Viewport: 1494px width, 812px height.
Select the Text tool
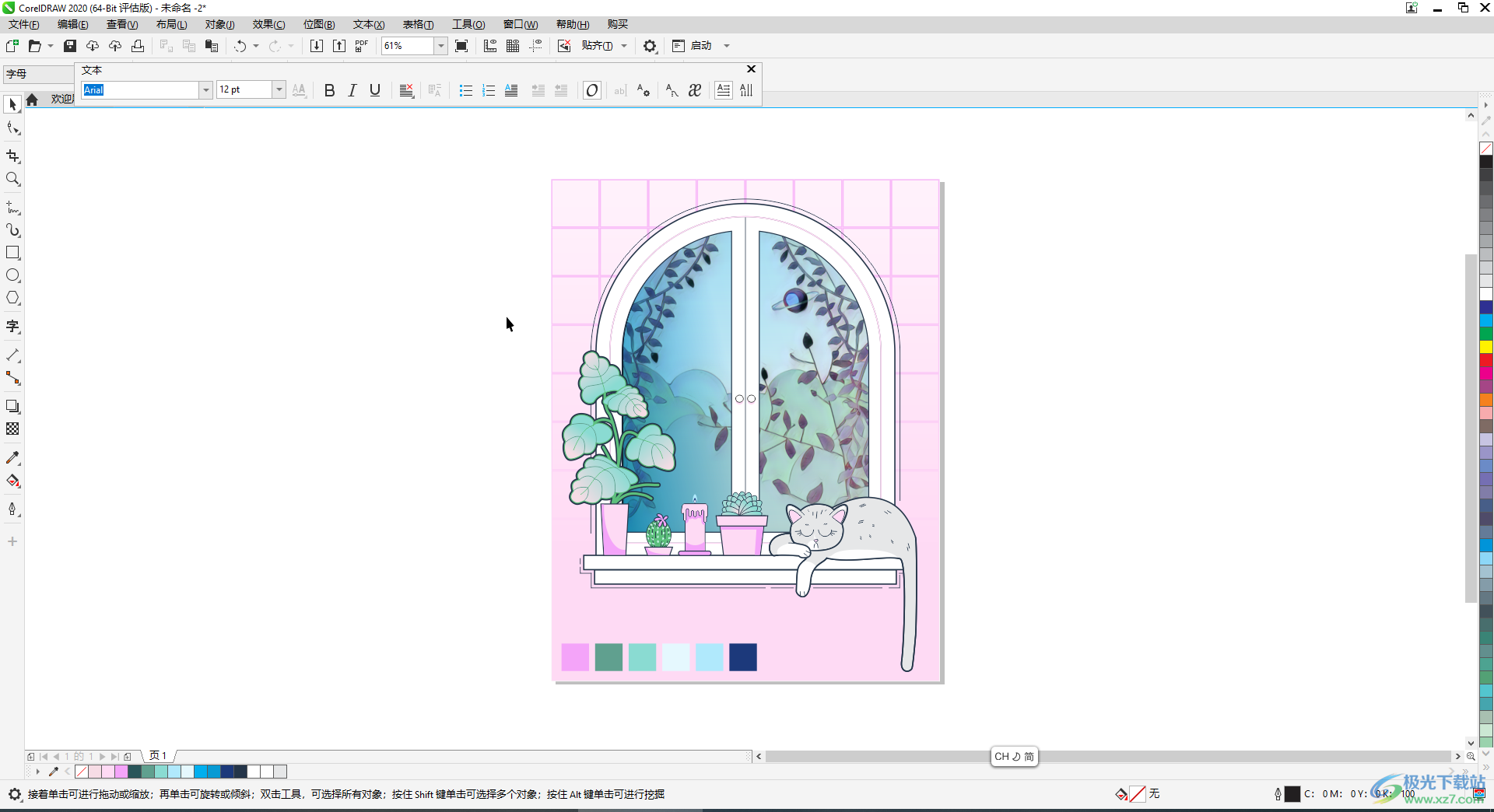(12, 327)
